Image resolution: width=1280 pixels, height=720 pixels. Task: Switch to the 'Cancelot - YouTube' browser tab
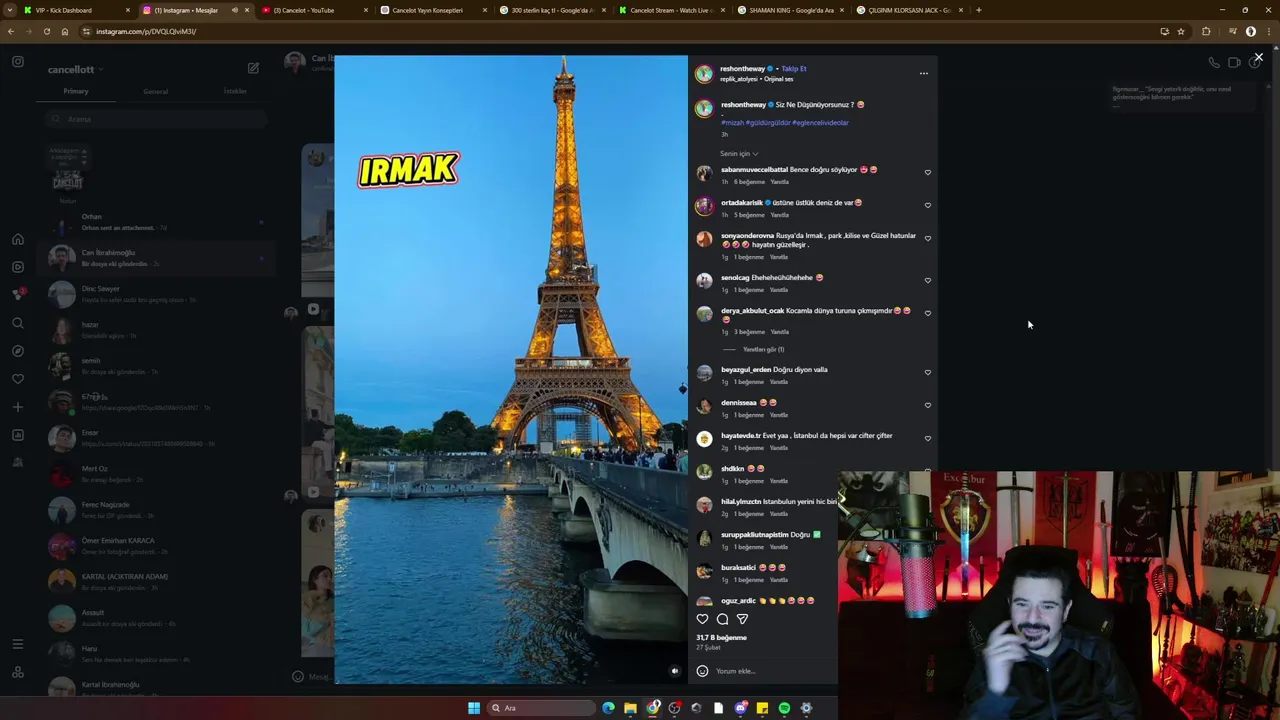[314, 10]
